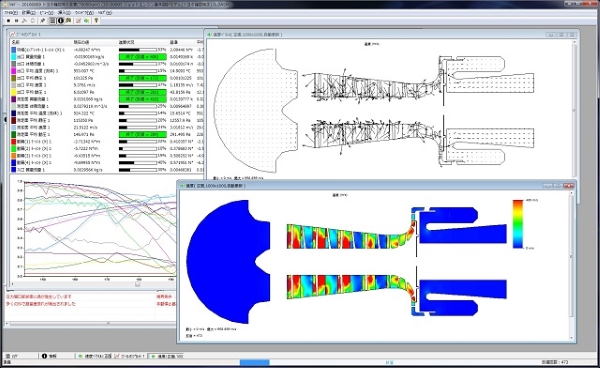Click the pushpin icon in toolbar
Screen dimensions: 600x368
42,21
